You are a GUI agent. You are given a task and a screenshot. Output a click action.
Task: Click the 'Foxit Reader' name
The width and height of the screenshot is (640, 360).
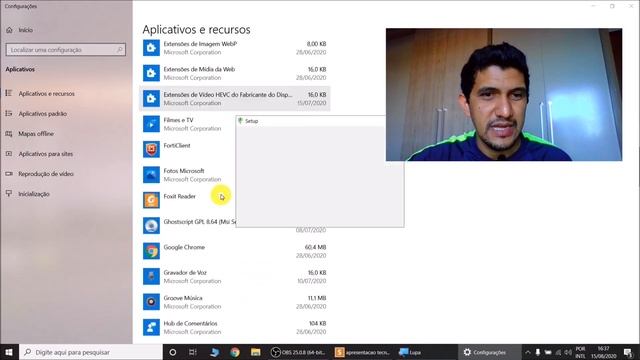[180, 196]
